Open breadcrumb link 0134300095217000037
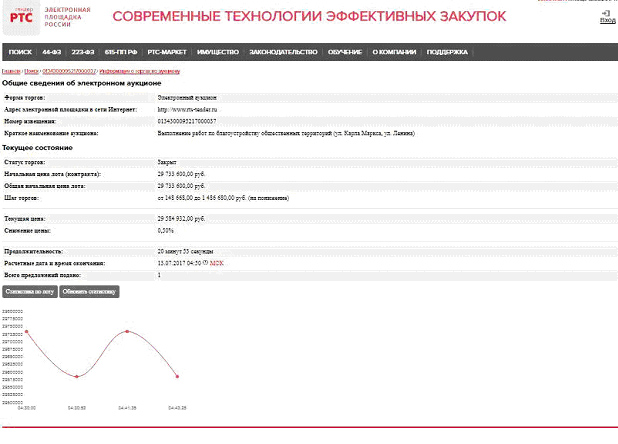This screenshot has width=618, height=444. (x=69, y=71)
